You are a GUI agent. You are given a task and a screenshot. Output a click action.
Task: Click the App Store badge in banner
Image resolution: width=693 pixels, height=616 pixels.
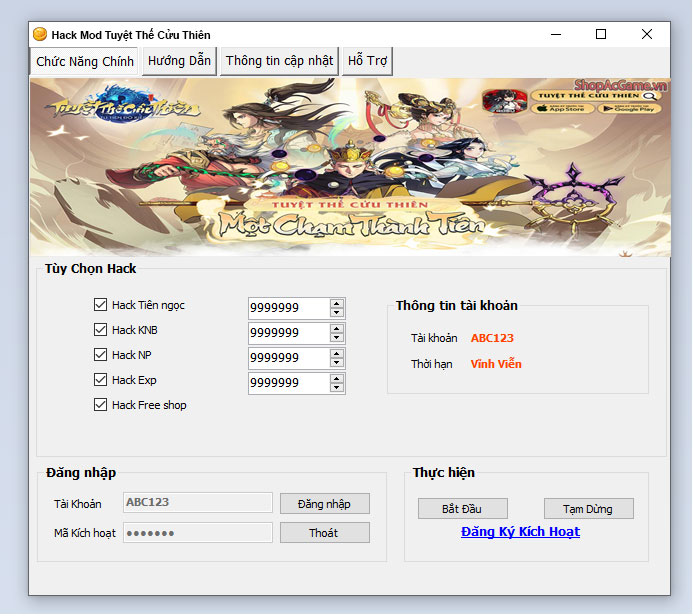562,109
